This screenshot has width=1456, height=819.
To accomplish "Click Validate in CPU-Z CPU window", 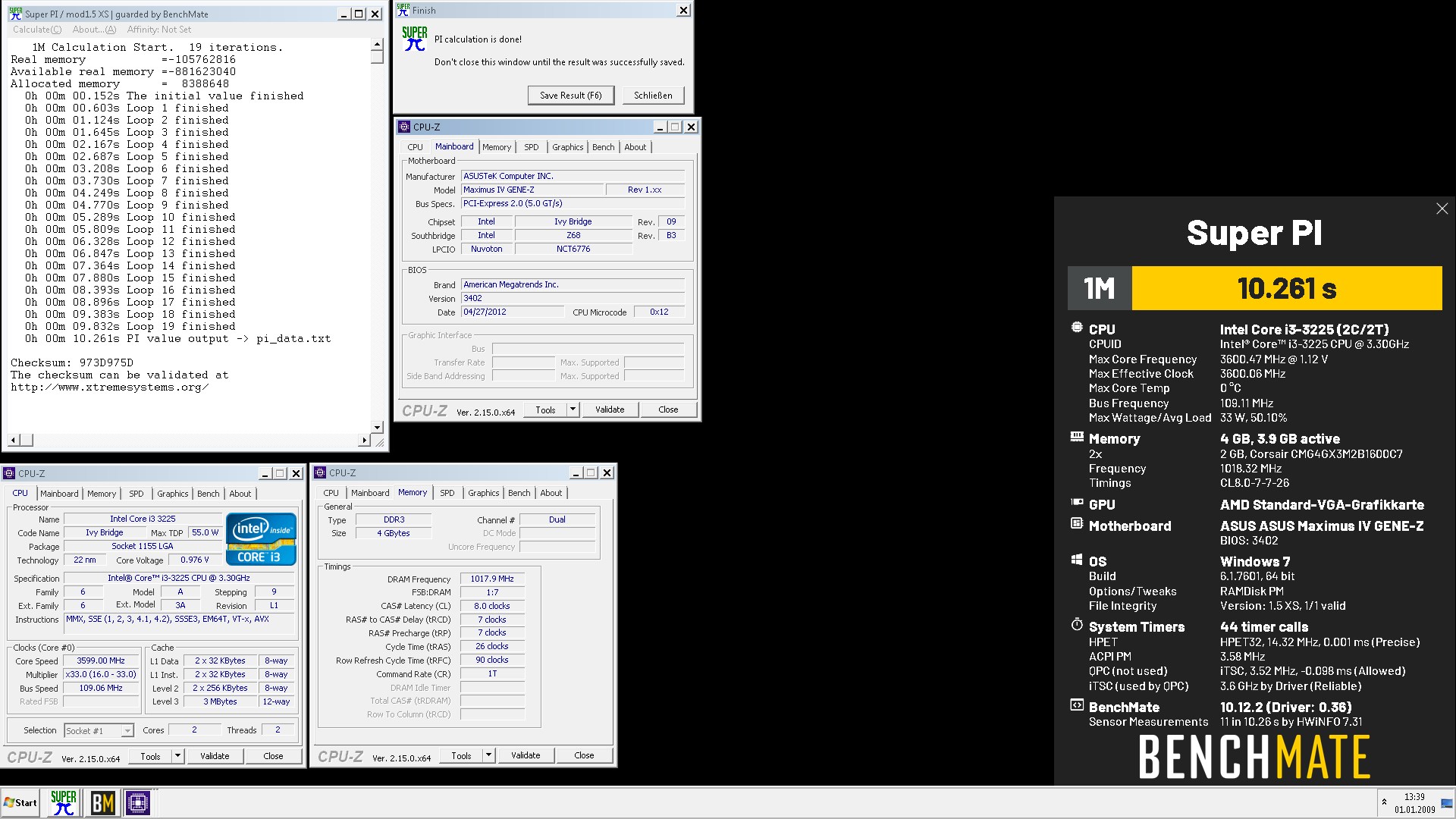I will point(215,756).
